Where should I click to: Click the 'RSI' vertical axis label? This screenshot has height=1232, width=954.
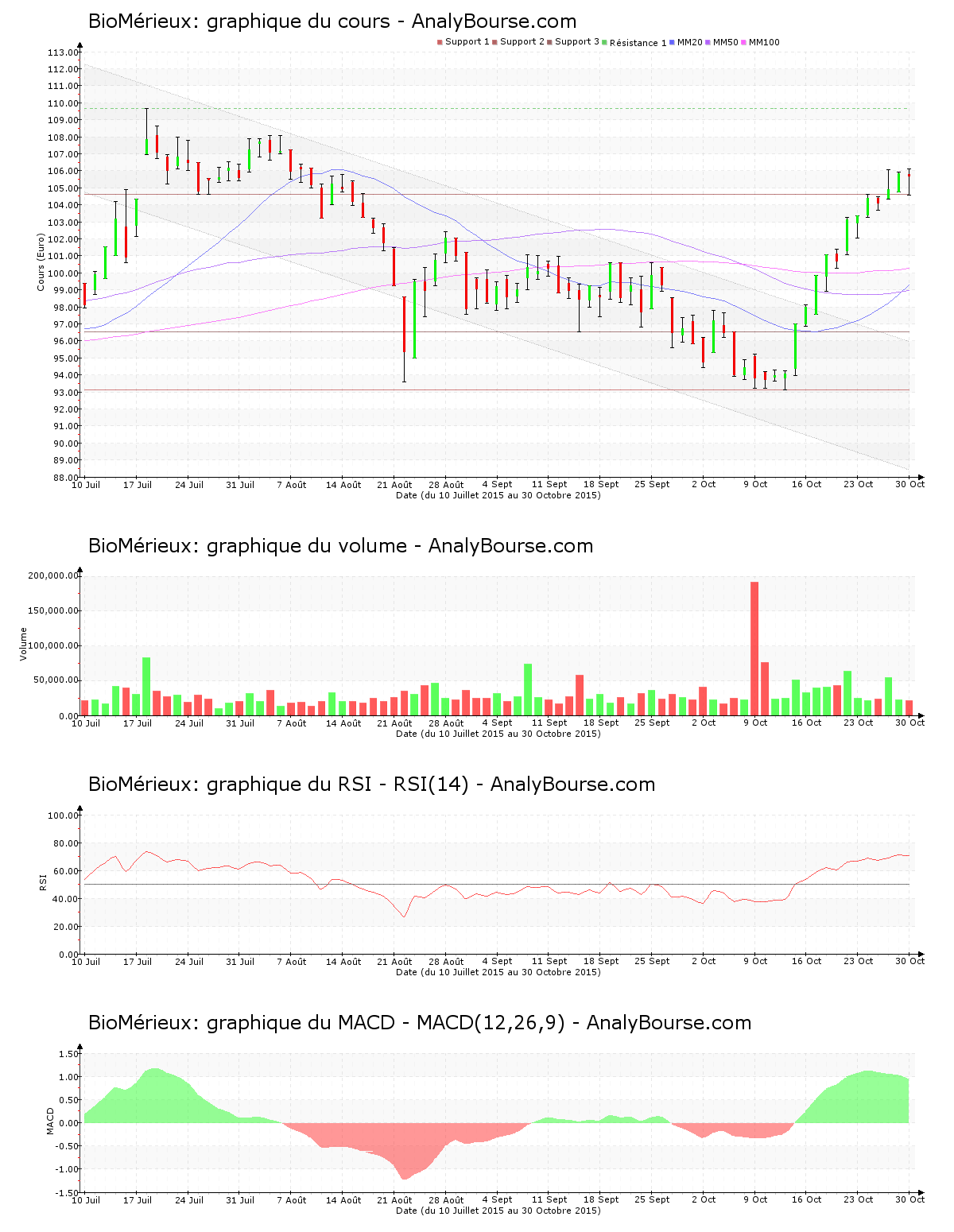(43, 881)
